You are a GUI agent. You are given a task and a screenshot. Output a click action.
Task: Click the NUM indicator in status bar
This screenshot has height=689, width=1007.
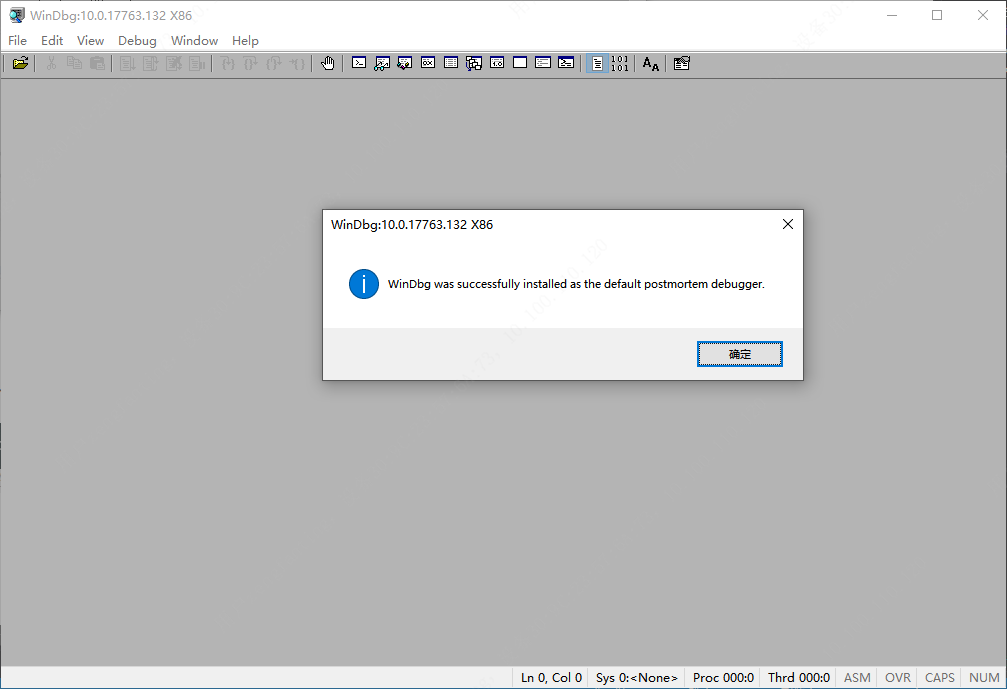(985, 677)
